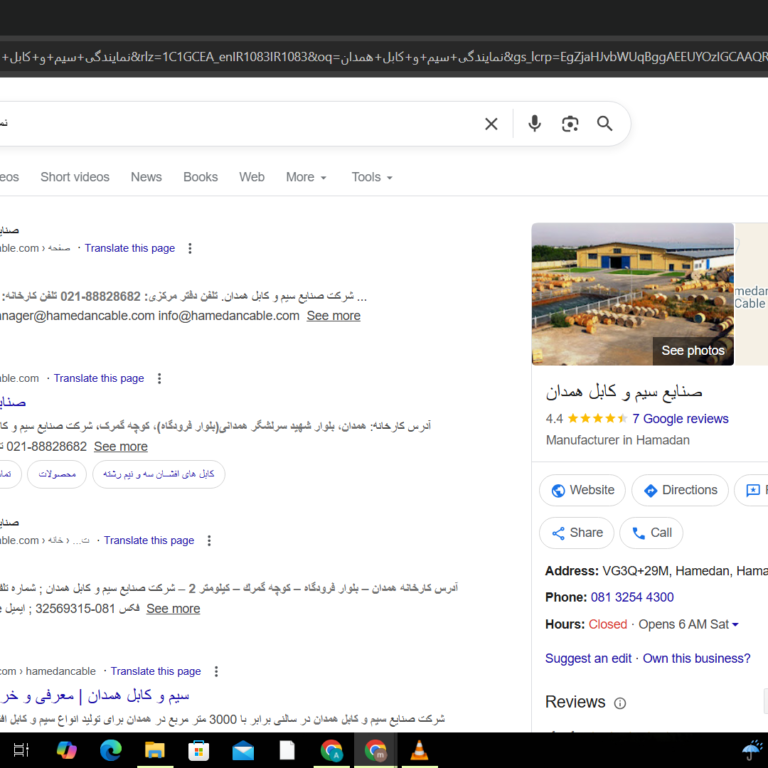
Task: Click See more after fax 32569315-081
Action: point(173,609)
